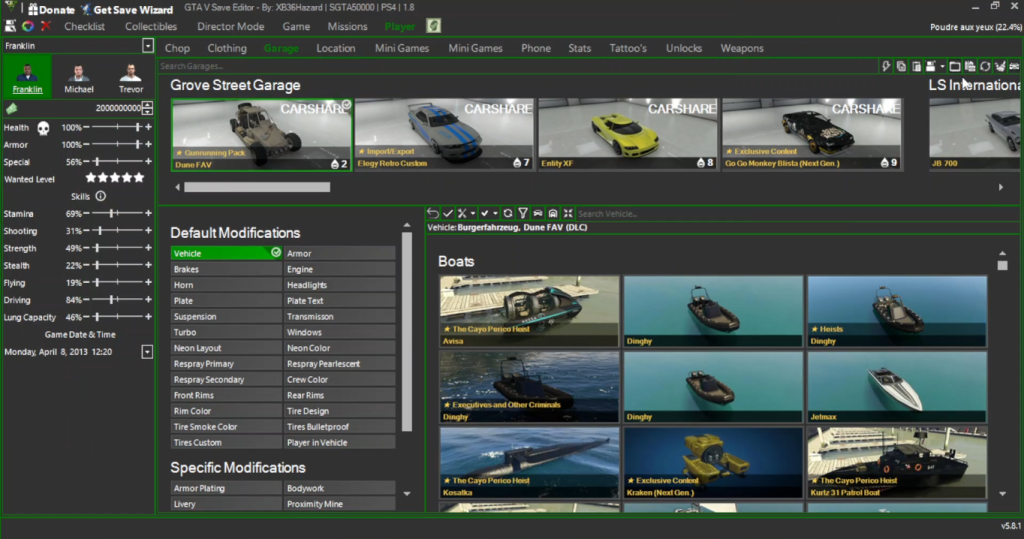
Task: Open the Franklin character dropdown
Action: [x=148, y=46]
